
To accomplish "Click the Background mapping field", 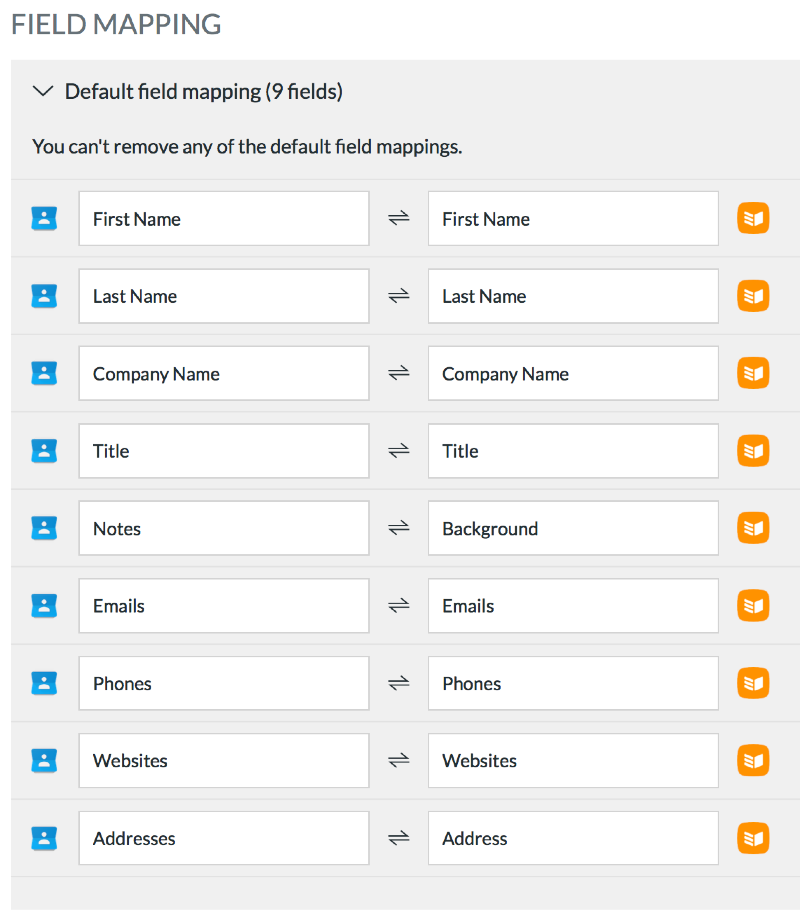I will (x=573, y=528).
